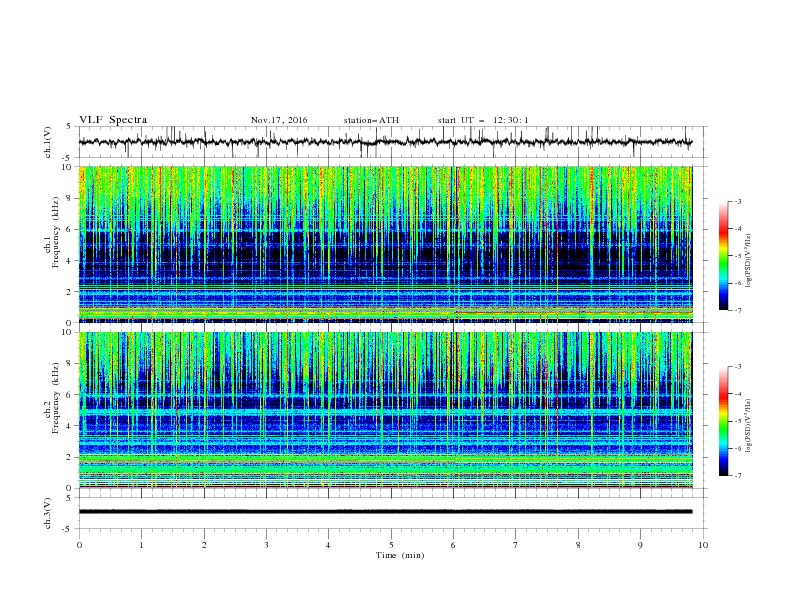This screenshot has height=612, width=792.
Task: Click the "-3" label on upper color bar
Action: point(737,202)
